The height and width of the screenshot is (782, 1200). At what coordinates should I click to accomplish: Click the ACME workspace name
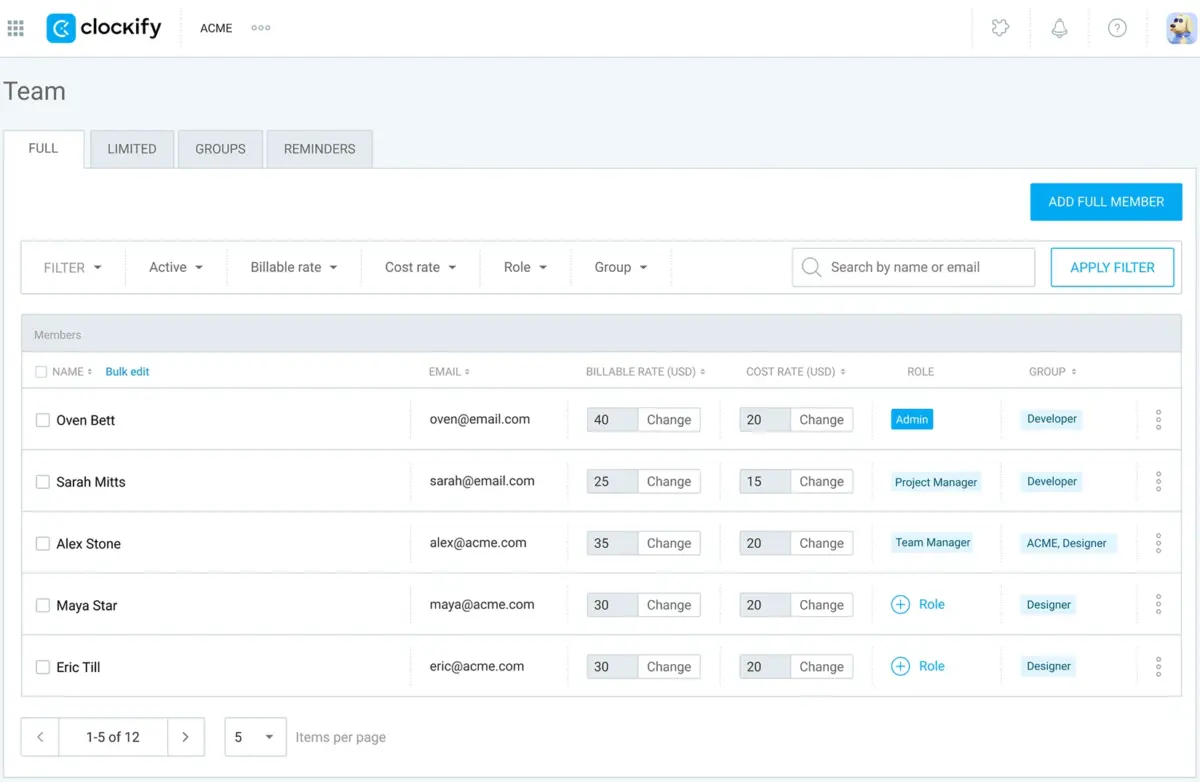coord(216,28)
